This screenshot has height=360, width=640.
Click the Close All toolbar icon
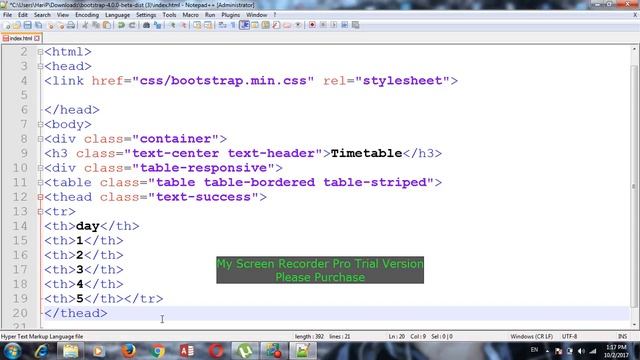click(x=61, y=25)
